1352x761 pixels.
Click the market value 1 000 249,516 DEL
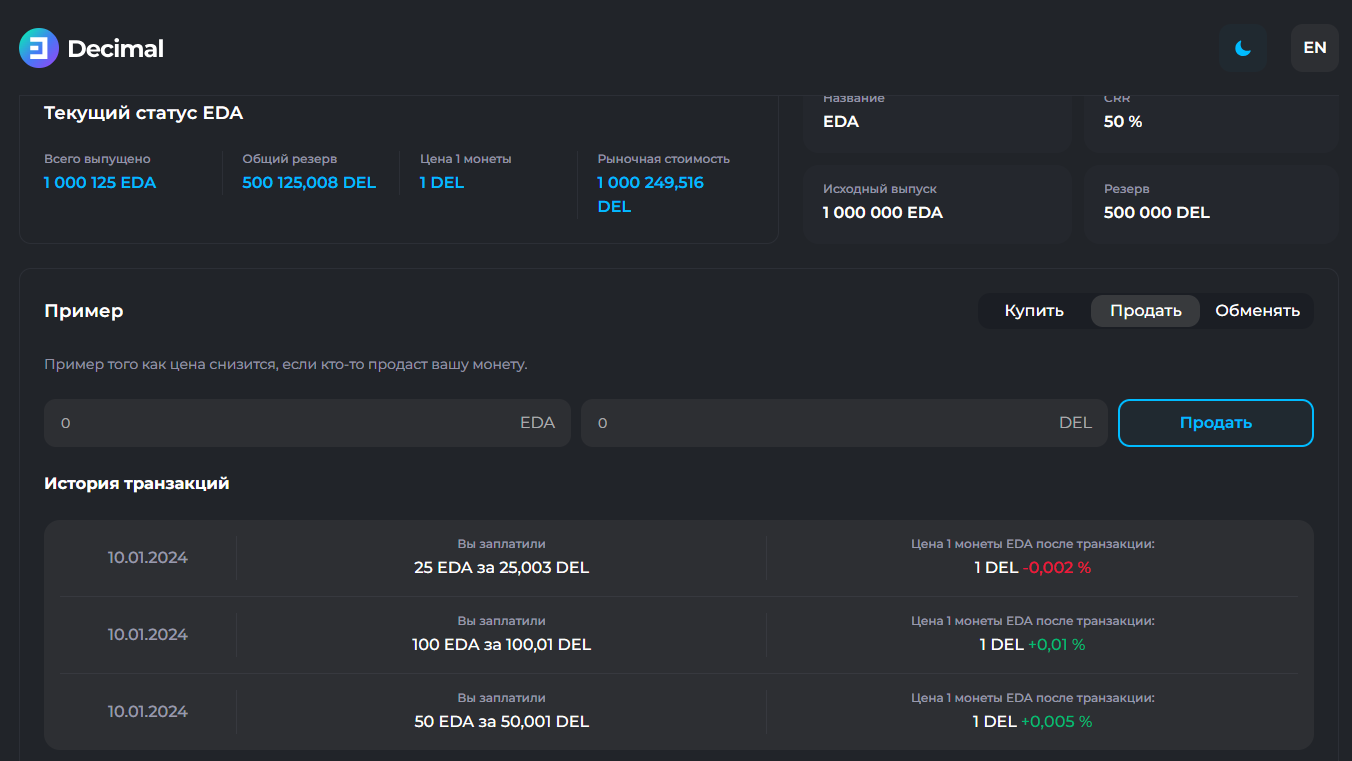pos(650,195)
